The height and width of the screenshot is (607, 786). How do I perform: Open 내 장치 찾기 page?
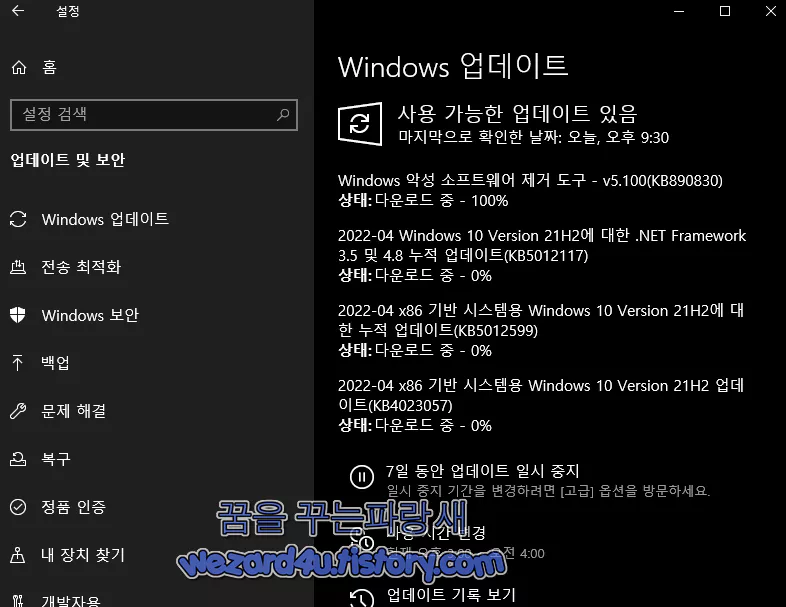[x=83, y=555]
